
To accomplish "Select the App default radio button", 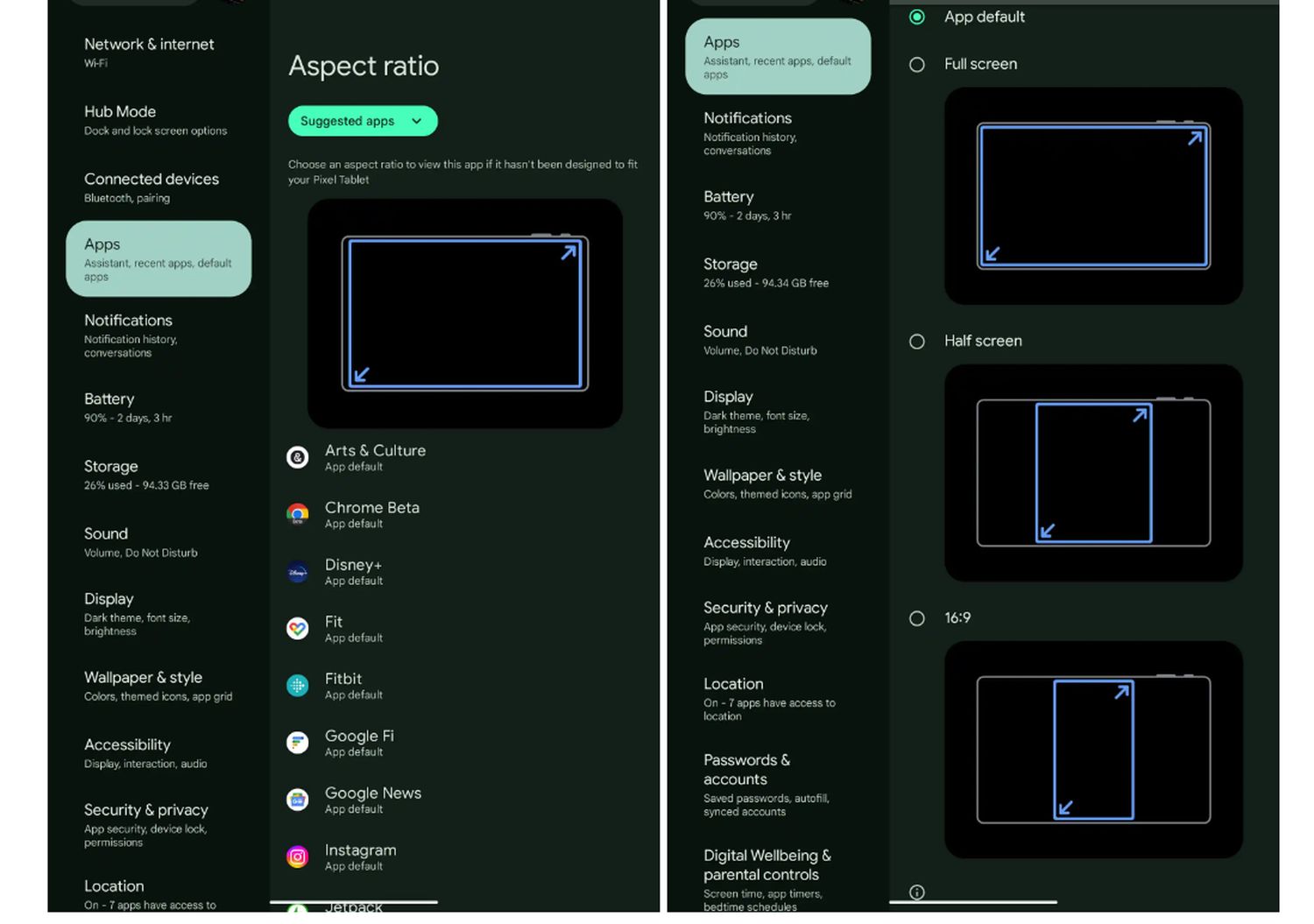I will 917,17.
